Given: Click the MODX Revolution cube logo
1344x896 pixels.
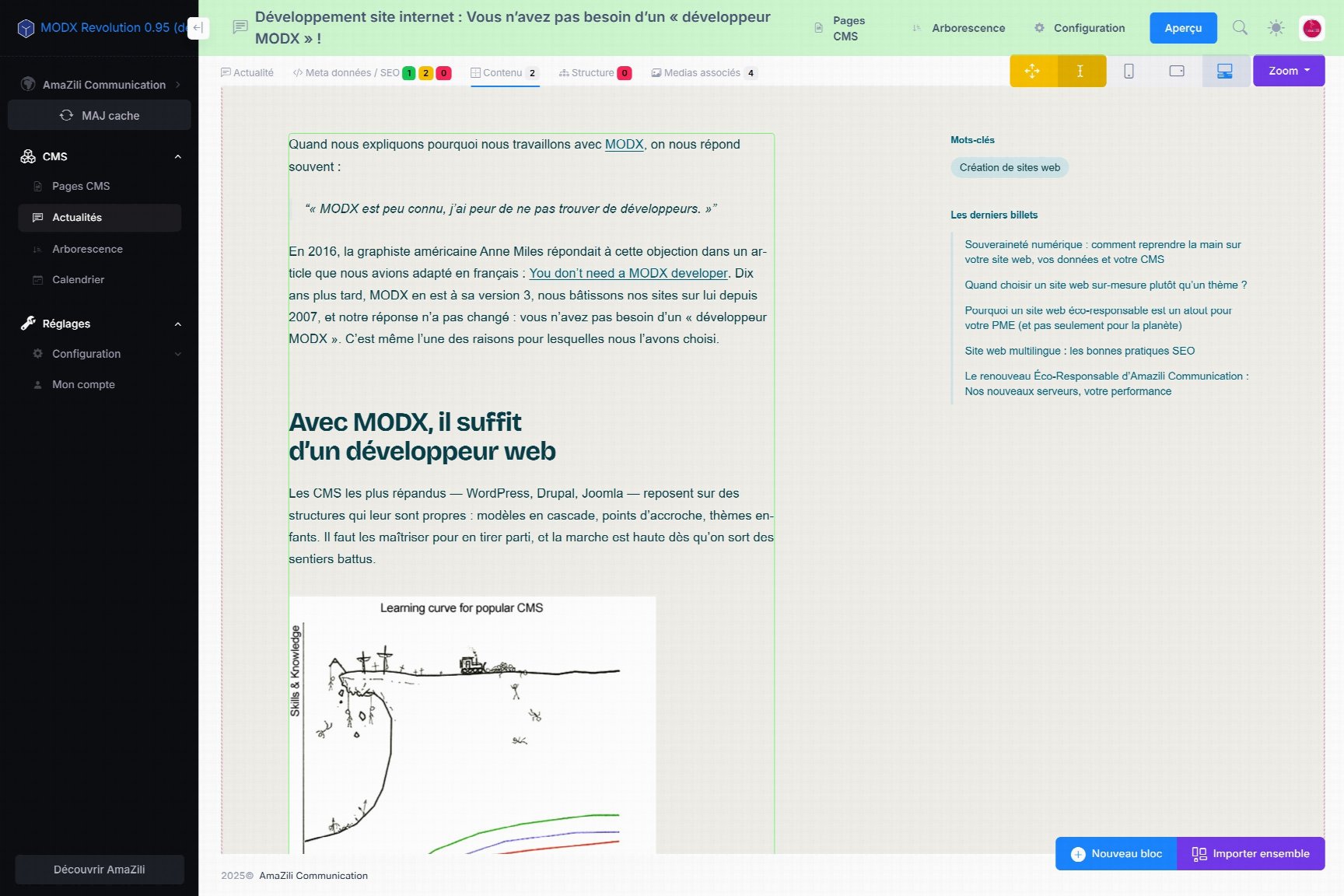Looking at the screenshot, I should pyautogui.click(x=26, y=28).
